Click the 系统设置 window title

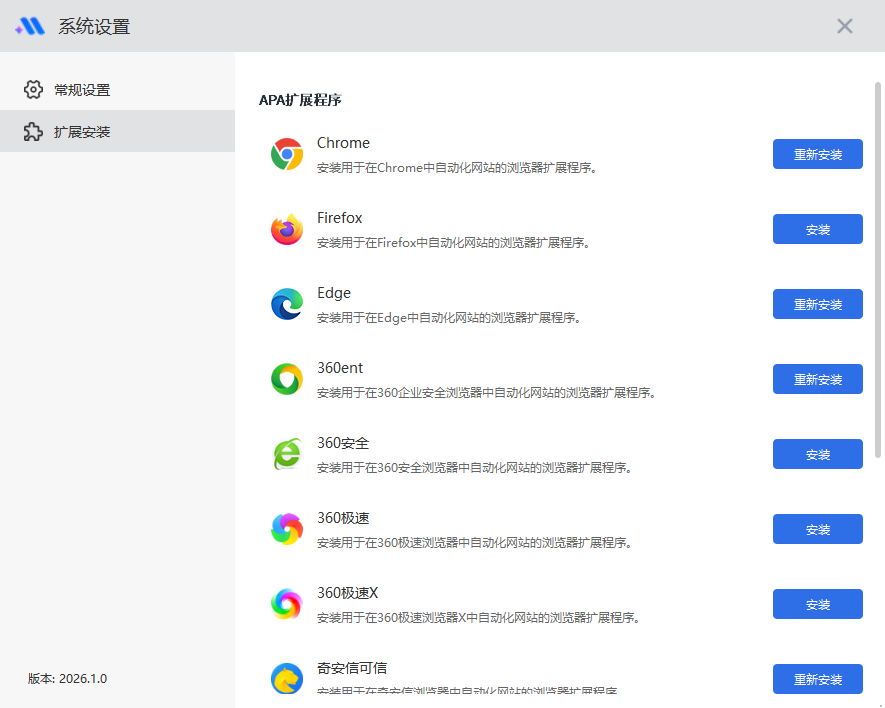pos(94,27)
